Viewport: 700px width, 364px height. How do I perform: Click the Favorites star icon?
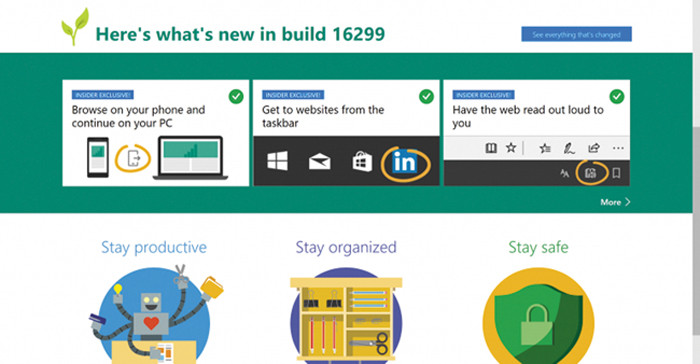click(x=511, y=148)
